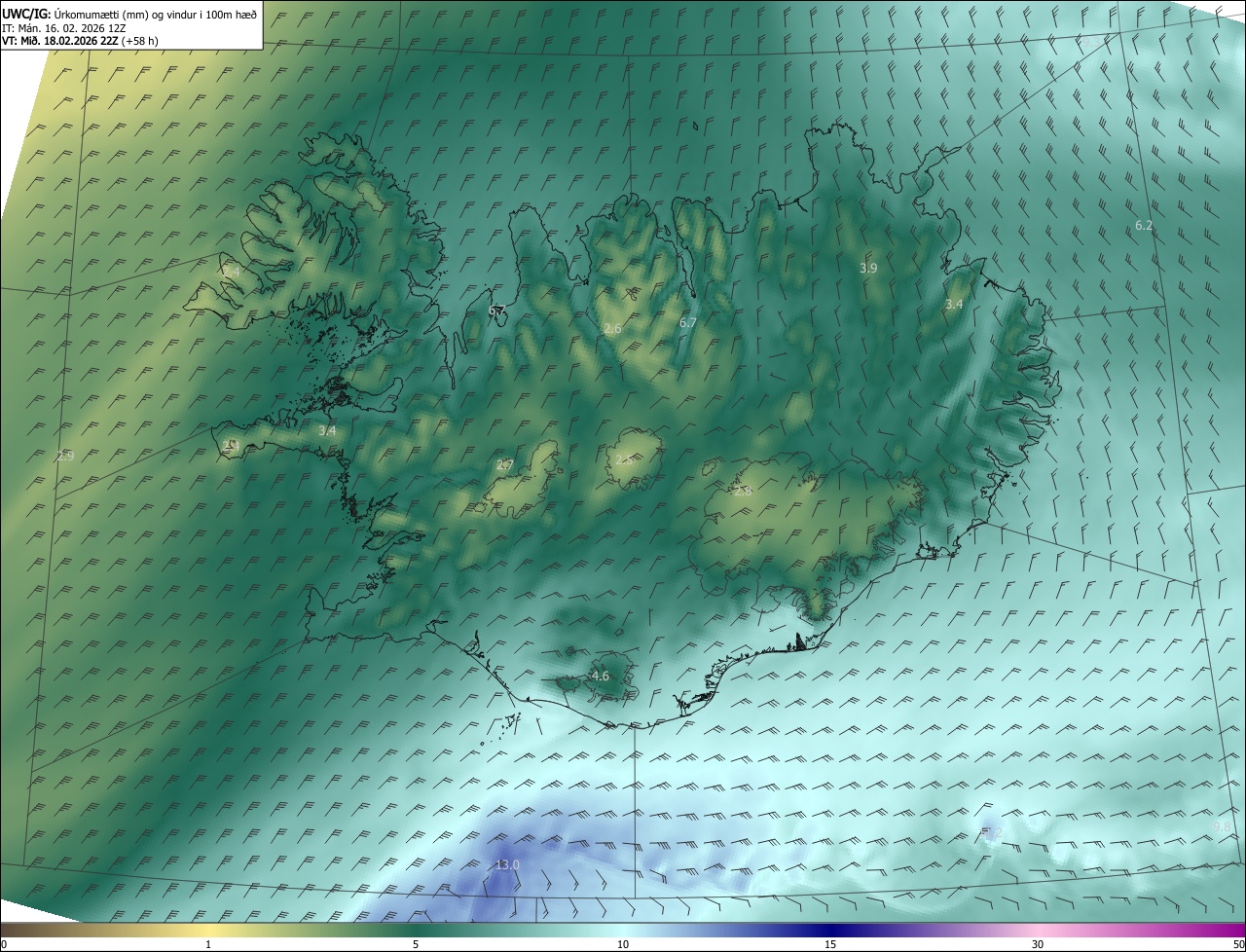Click the 10 tick label on the color scale
This screenshot has width=1246, height=952.
623,944
